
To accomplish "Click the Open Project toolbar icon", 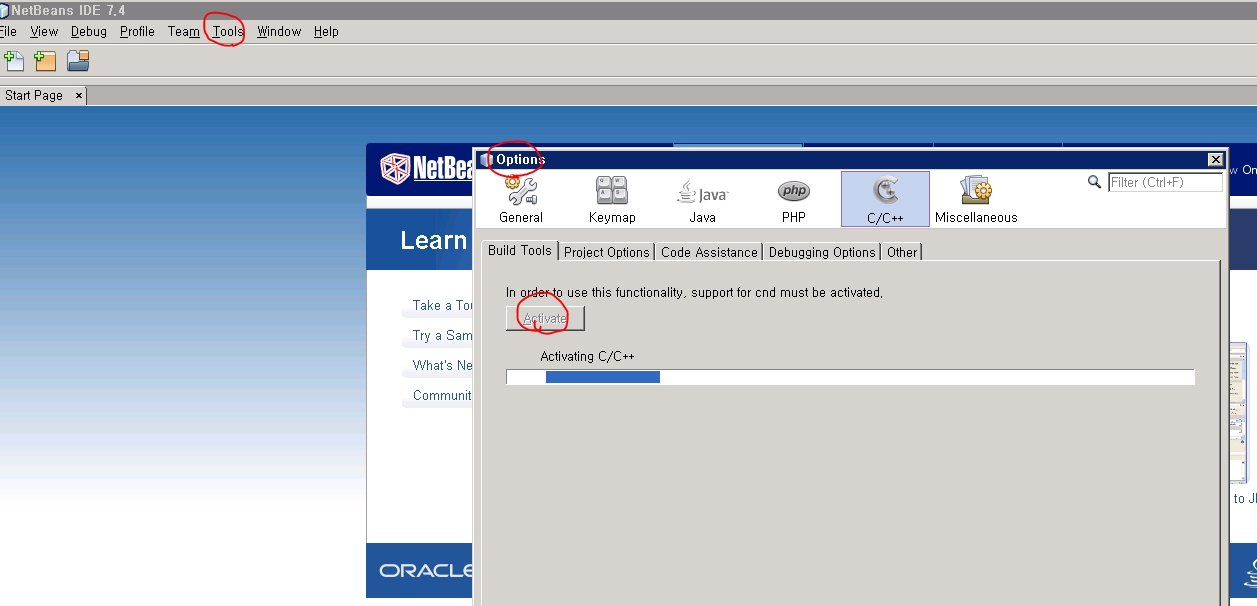I will click(78, 61).
